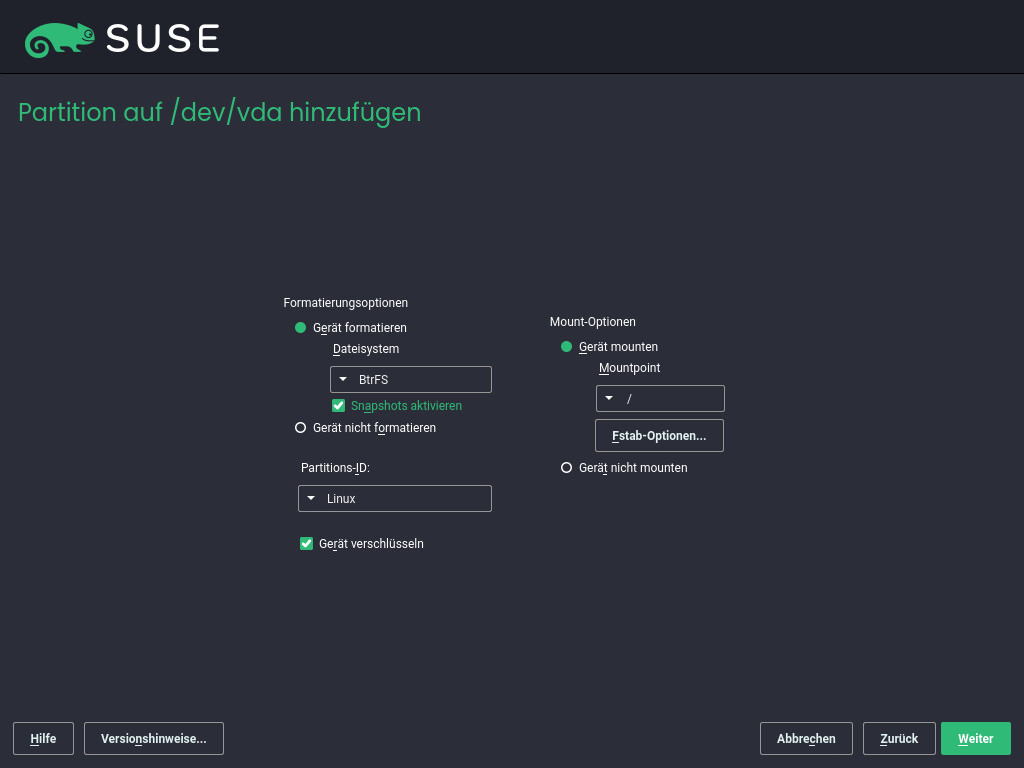Open the Dateisystem BtrFS dropdown
1024x768 pixels.
(411, 379)
